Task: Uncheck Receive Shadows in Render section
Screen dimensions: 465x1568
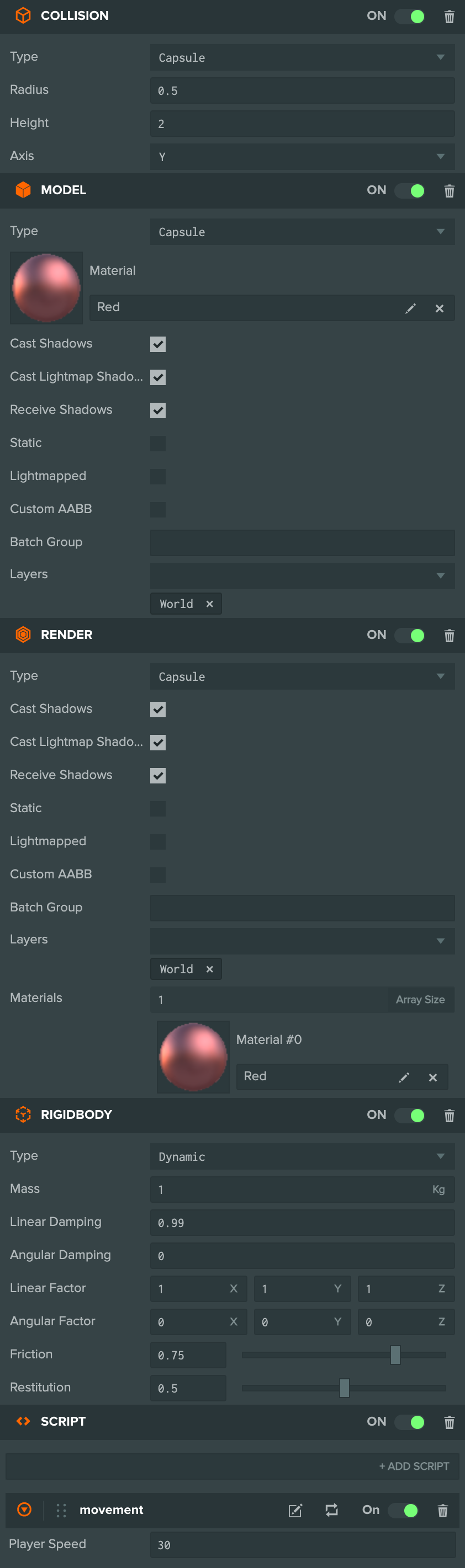Action: point(158,776)
